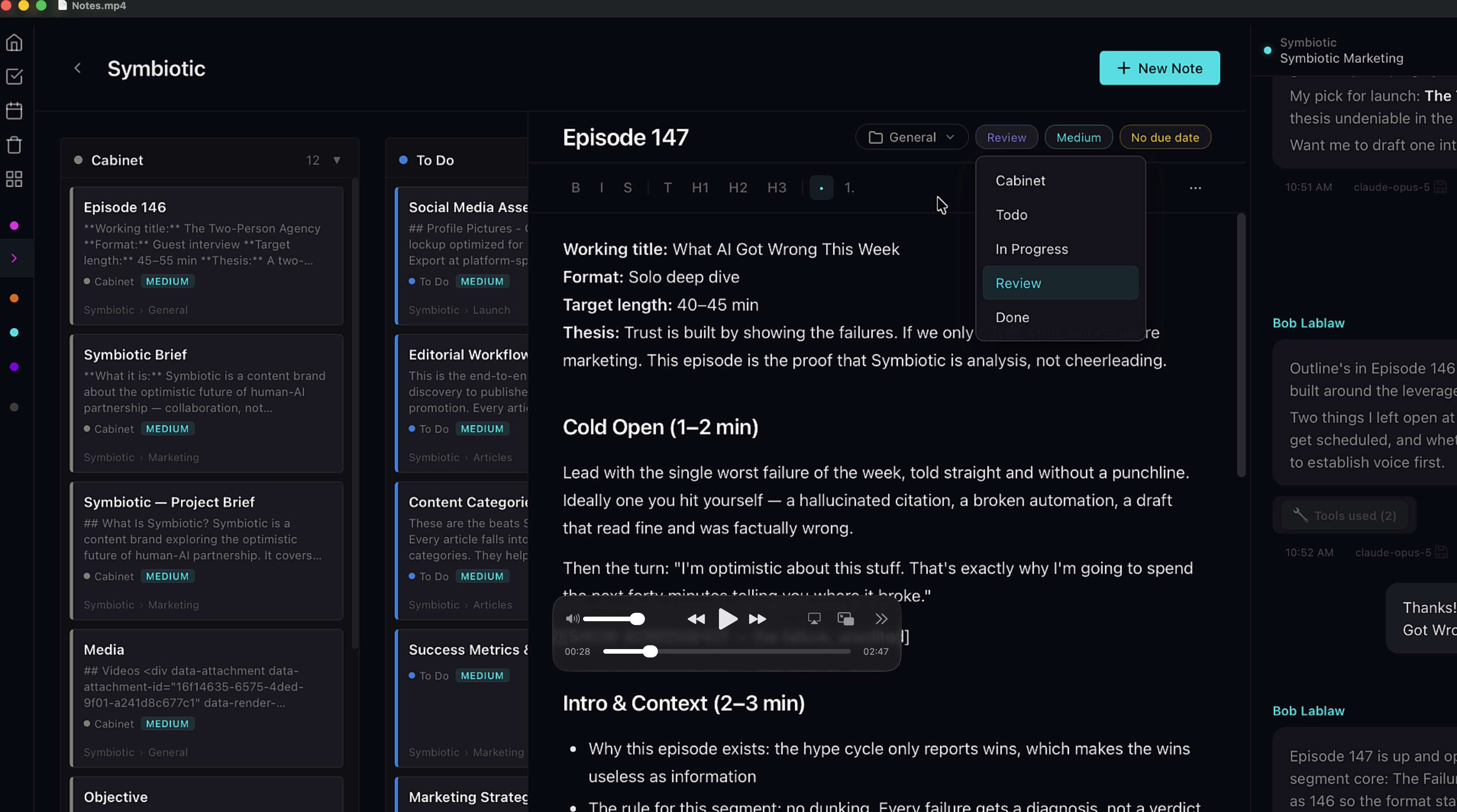The height and width of the screenshot is (812, 1457).
Task: Open the double-chevron player options
Action: (x=881, y=619)
